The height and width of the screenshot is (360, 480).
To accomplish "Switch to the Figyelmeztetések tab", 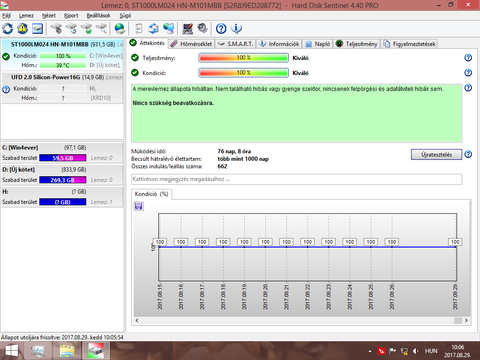I will (409, 44).
